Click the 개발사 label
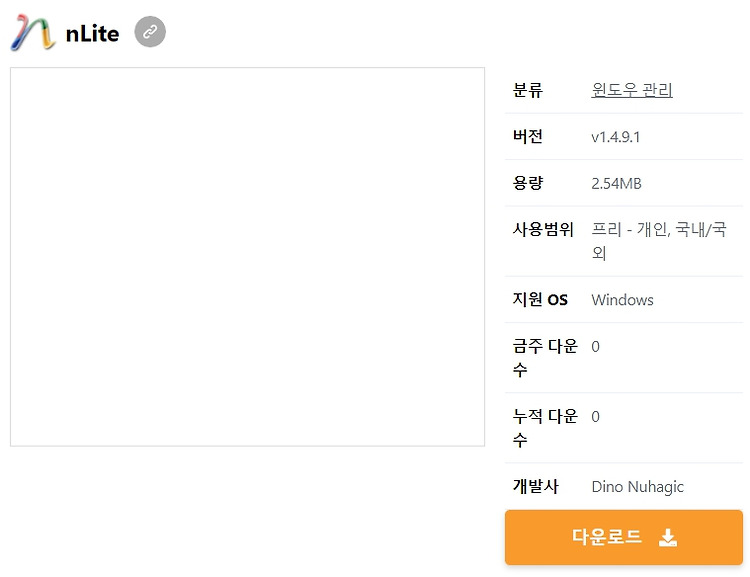This screenshot has height=577, width=750. coord(536,486)
